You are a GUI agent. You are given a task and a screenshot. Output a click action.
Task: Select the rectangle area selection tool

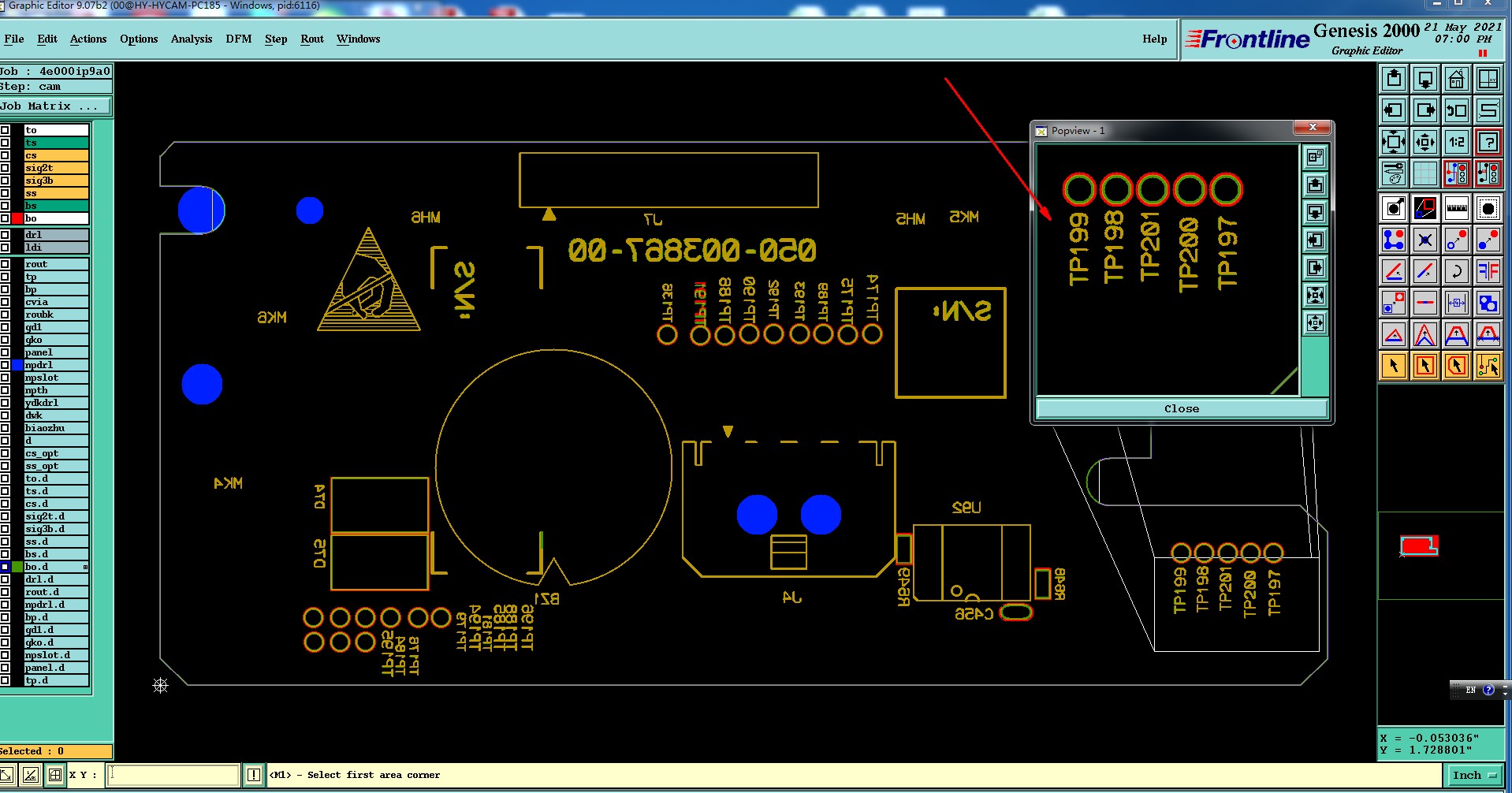click(x=1425, y=366)
